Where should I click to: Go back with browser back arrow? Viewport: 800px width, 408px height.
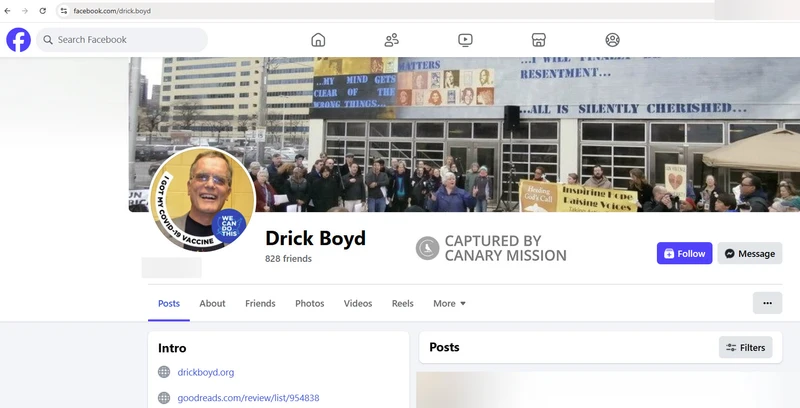(x=7, y=11)
